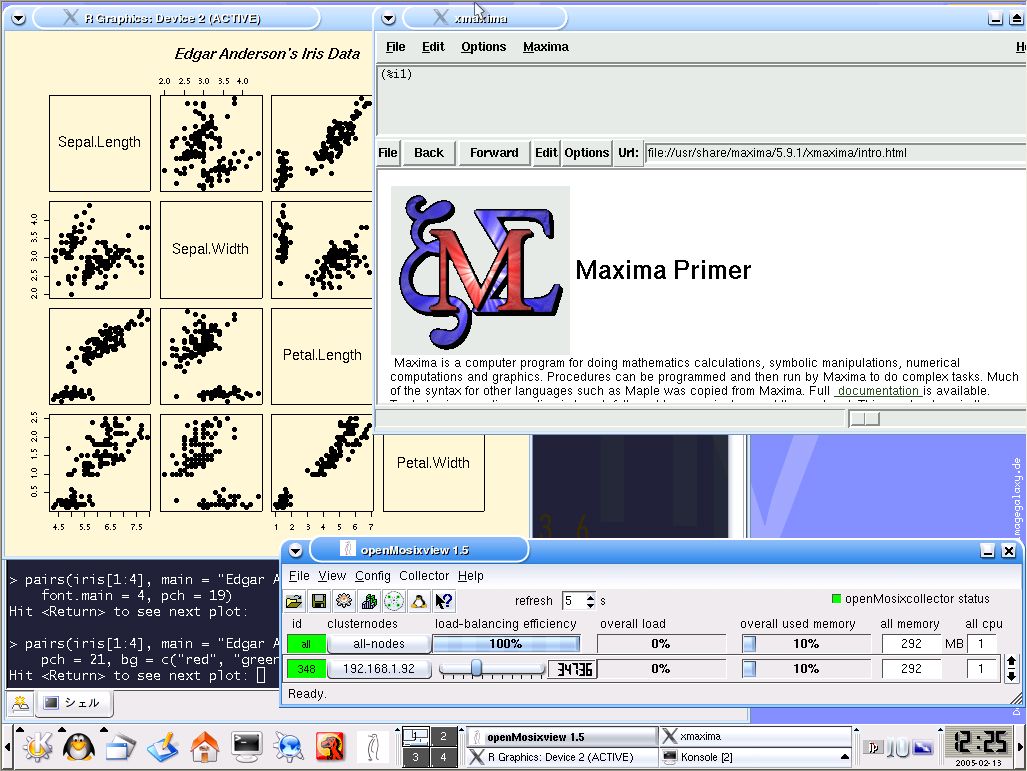Click the floppy disk save icon in openMosixview
Viewport: 1027px width, 771px height.
coord(319,601)
